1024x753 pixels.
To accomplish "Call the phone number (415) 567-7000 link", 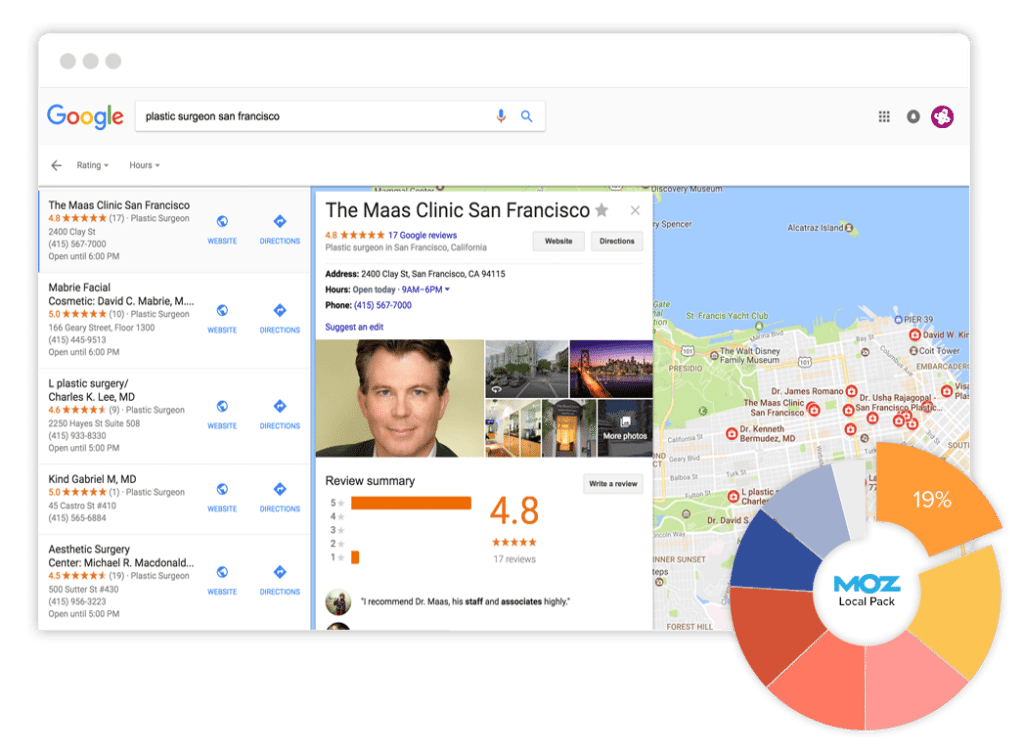I will click(383, 305).
